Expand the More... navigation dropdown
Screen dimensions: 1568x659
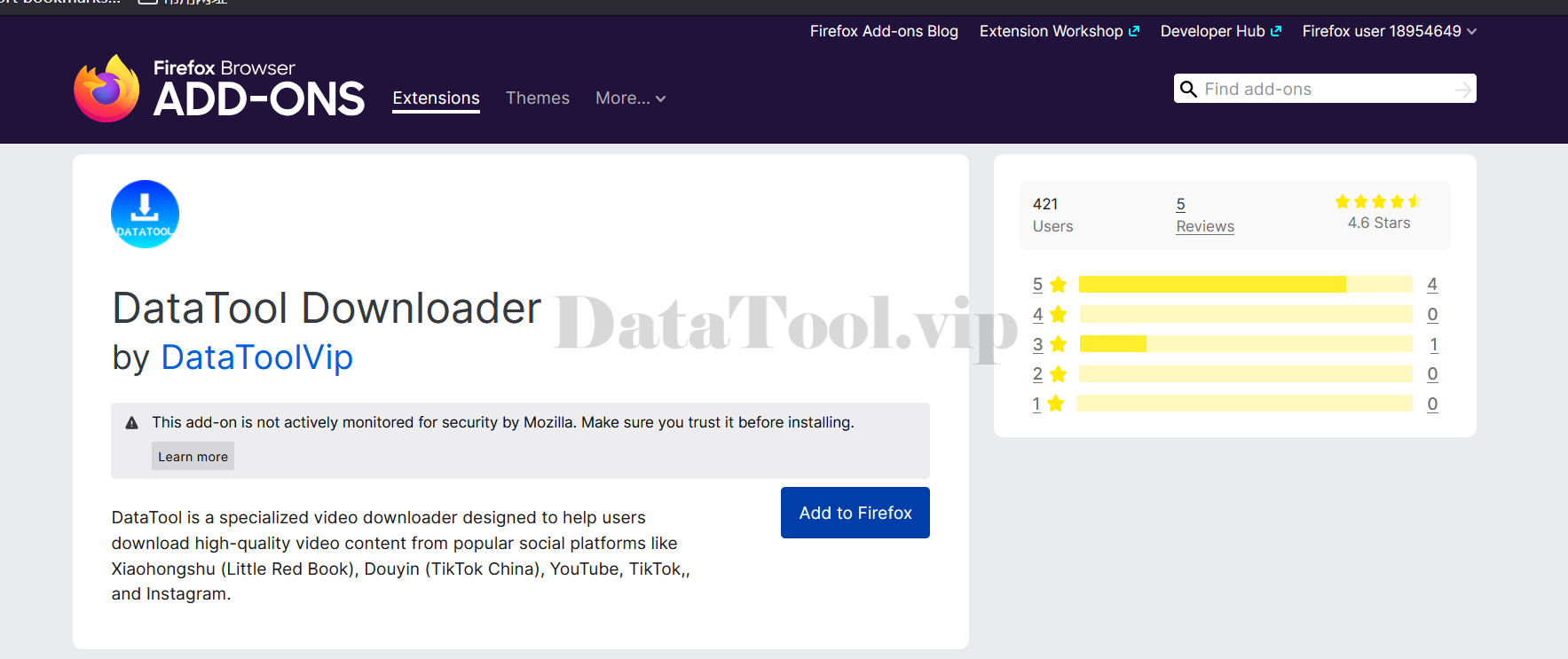pyautogui.click(x=630, y=98)
